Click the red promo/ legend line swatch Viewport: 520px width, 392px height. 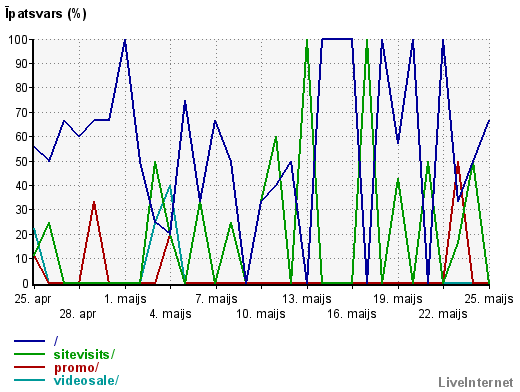tap(29, 367)
